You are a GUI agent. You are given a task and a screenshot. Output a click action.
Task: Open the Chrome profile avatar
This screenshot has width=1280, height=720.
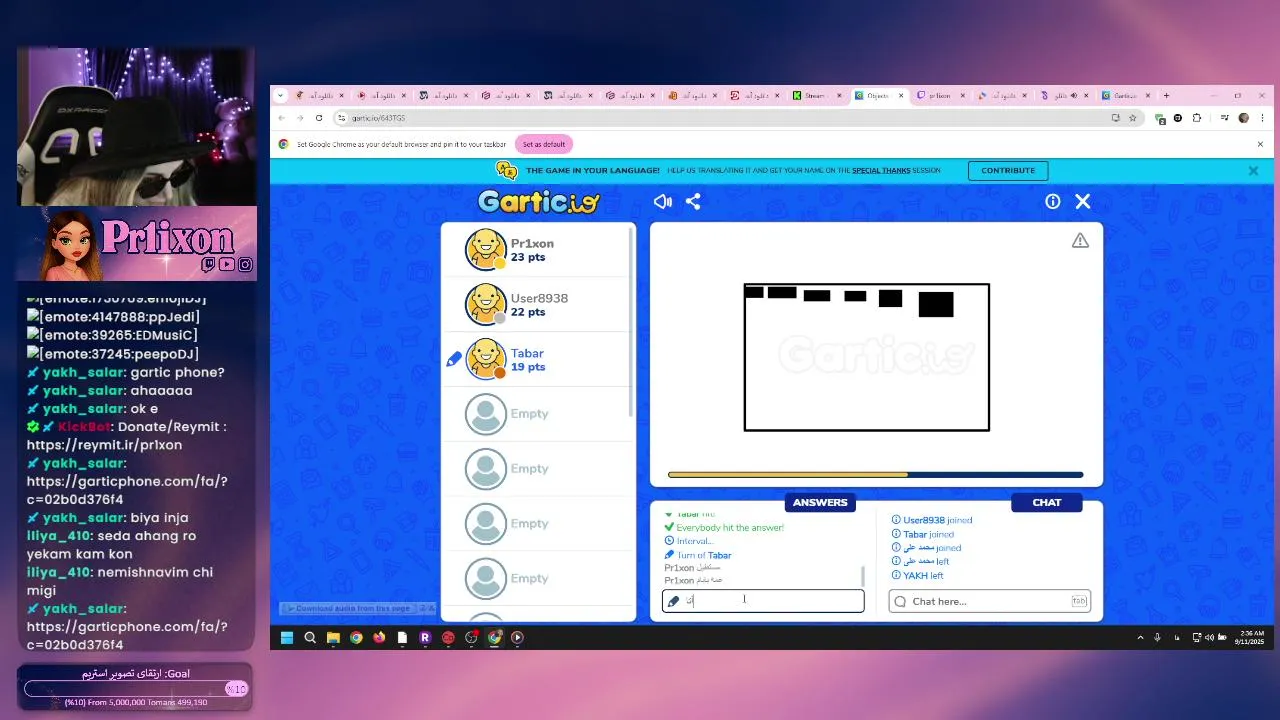[x=1244, y=118]
